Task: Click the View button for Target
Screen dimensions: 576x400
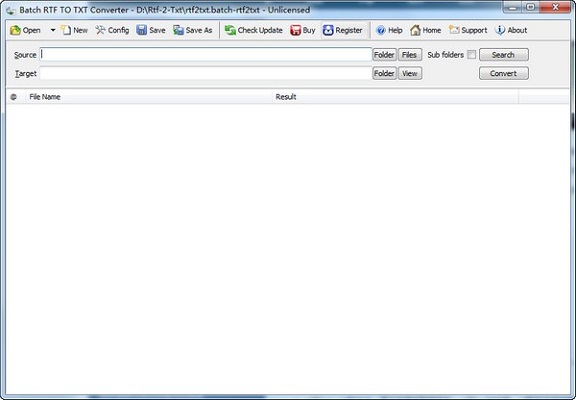Action: pos(410,73)
